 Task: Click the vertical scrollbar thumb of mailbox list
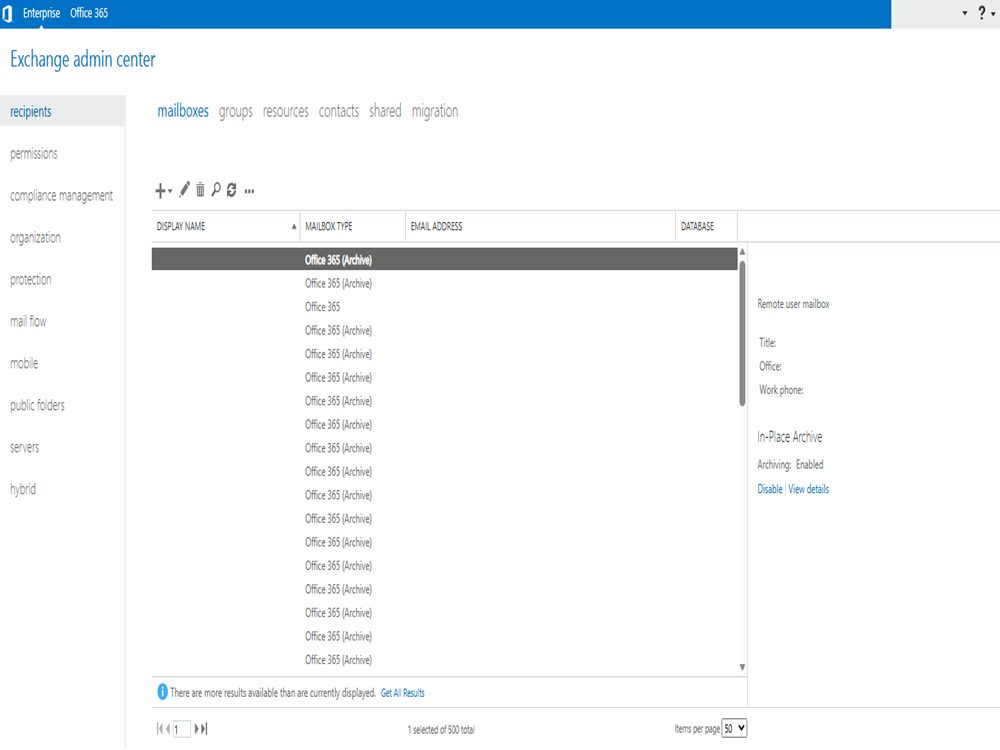742,333
